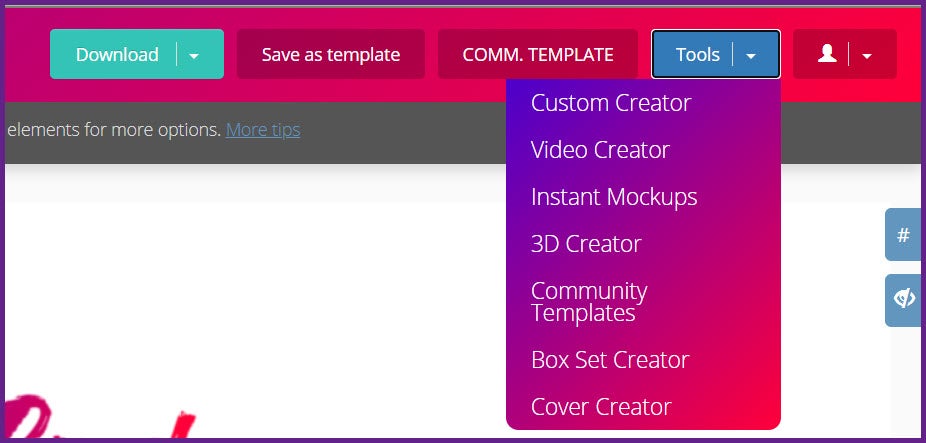The height and width of the screenshot is (443, 926).
Task: Select Custom Creator from Tools menu
Action: tap(611, 102)
